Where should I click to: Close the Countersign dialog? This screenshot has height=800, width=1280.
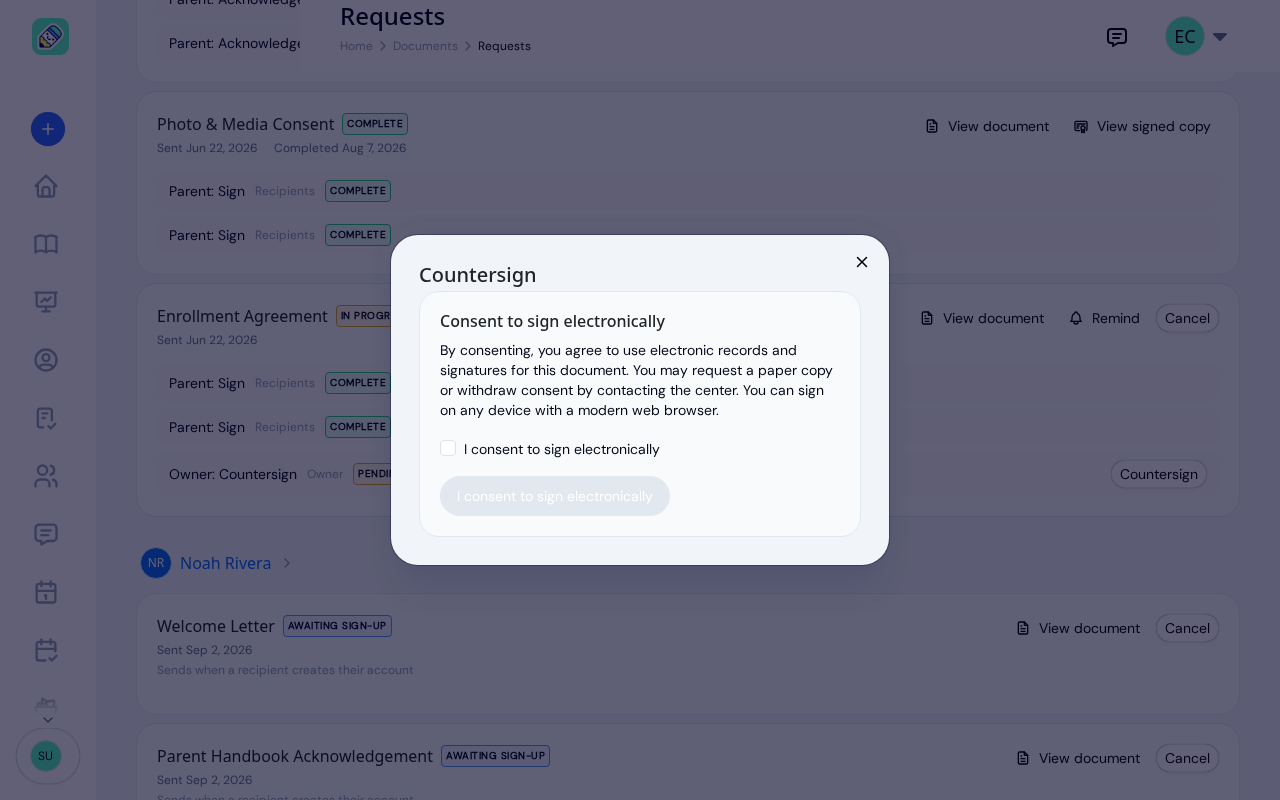click(862, 262)
